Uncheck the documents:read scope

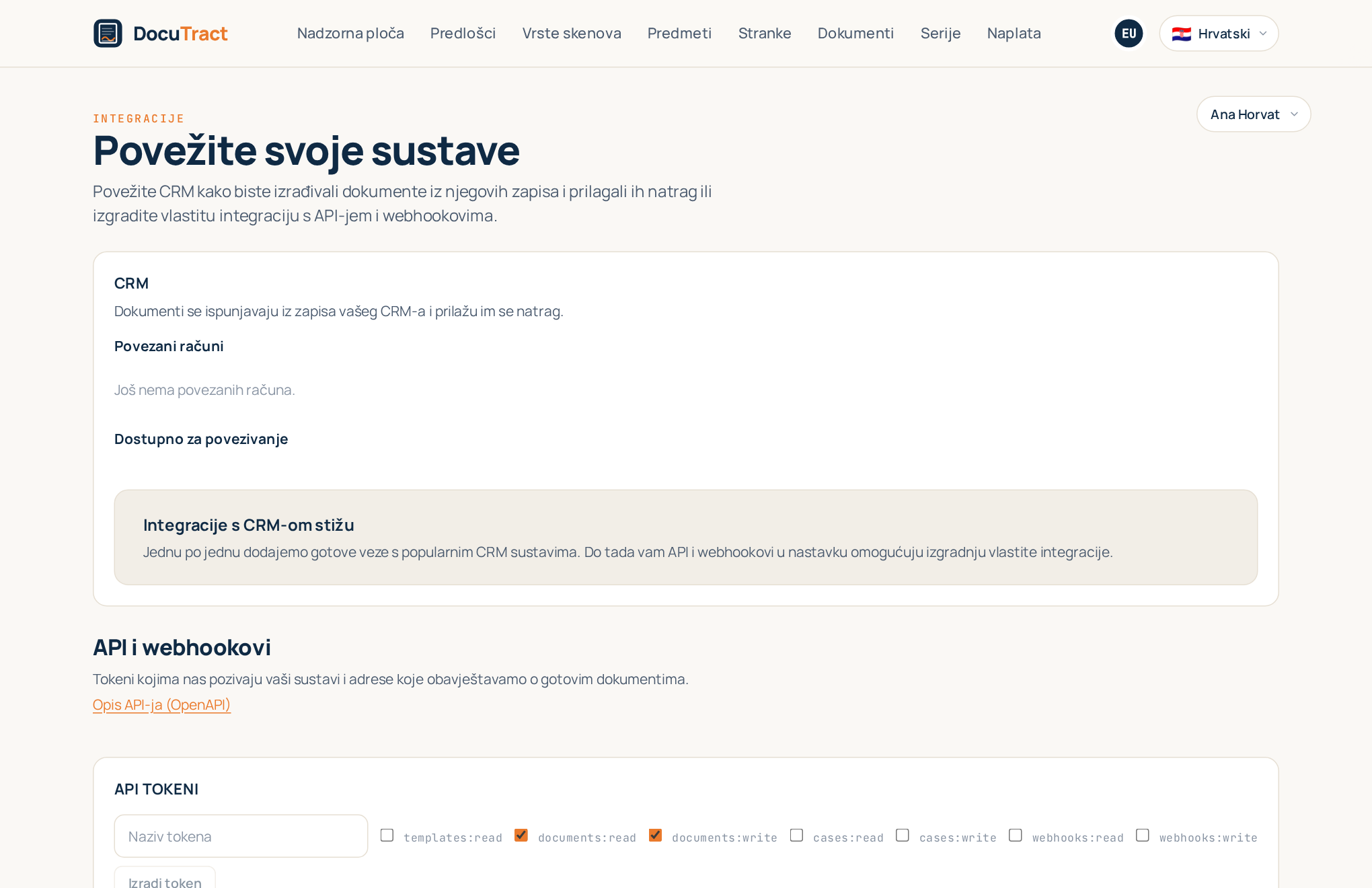[521, 835]
